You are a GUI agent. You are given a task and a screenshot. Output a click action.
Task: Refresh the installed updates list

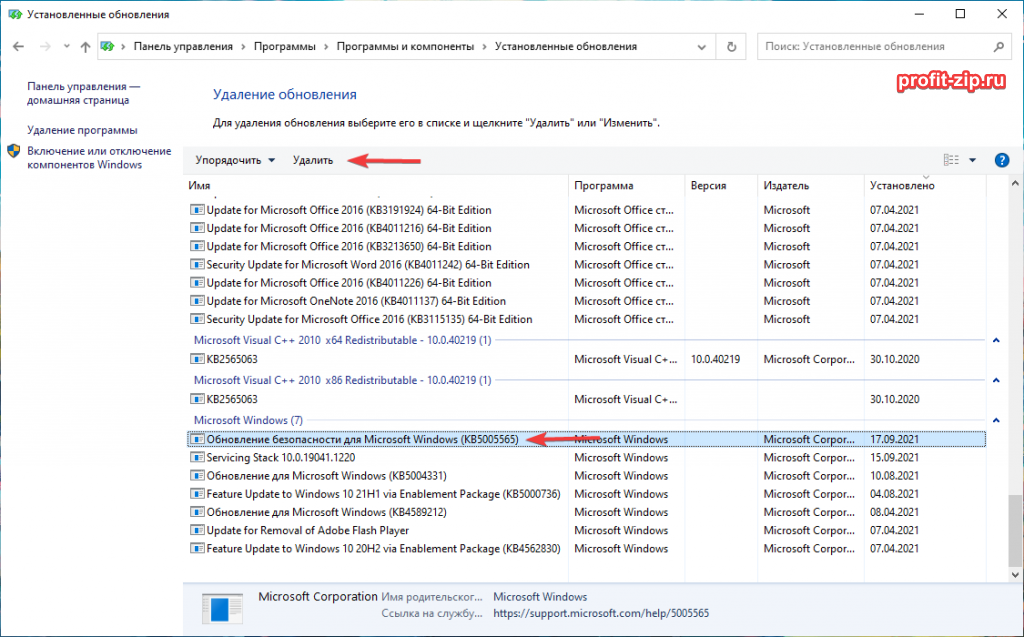click(732, 47)
